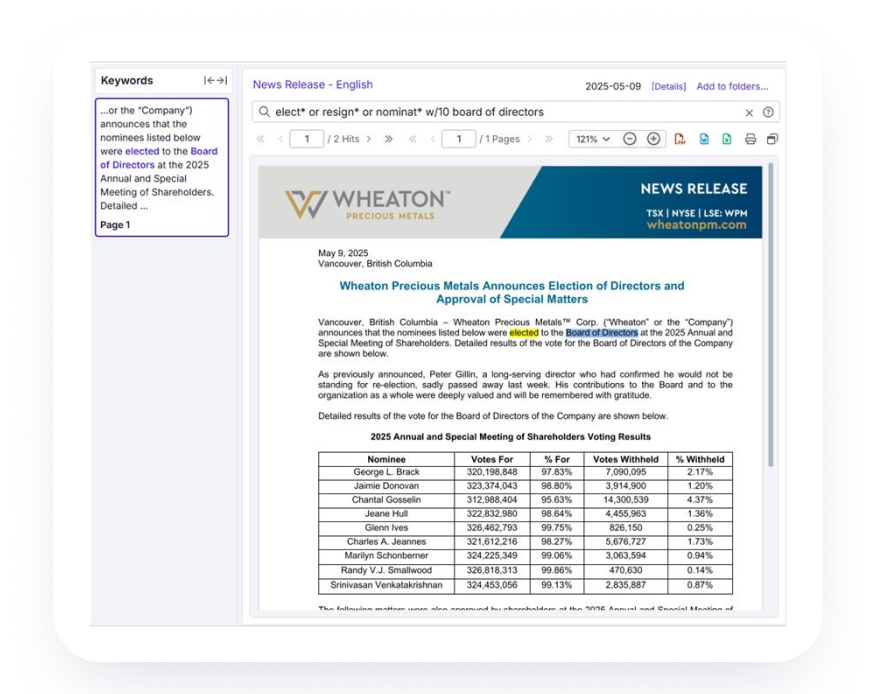
Task: Open document in new window icon
Action: click(772, 139)
